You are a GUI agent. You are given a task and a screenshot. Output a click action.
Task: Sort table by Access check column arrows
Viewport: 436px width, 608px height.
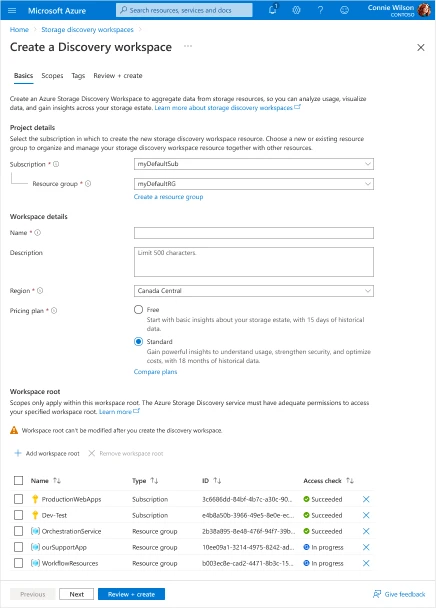pos(350,480)
